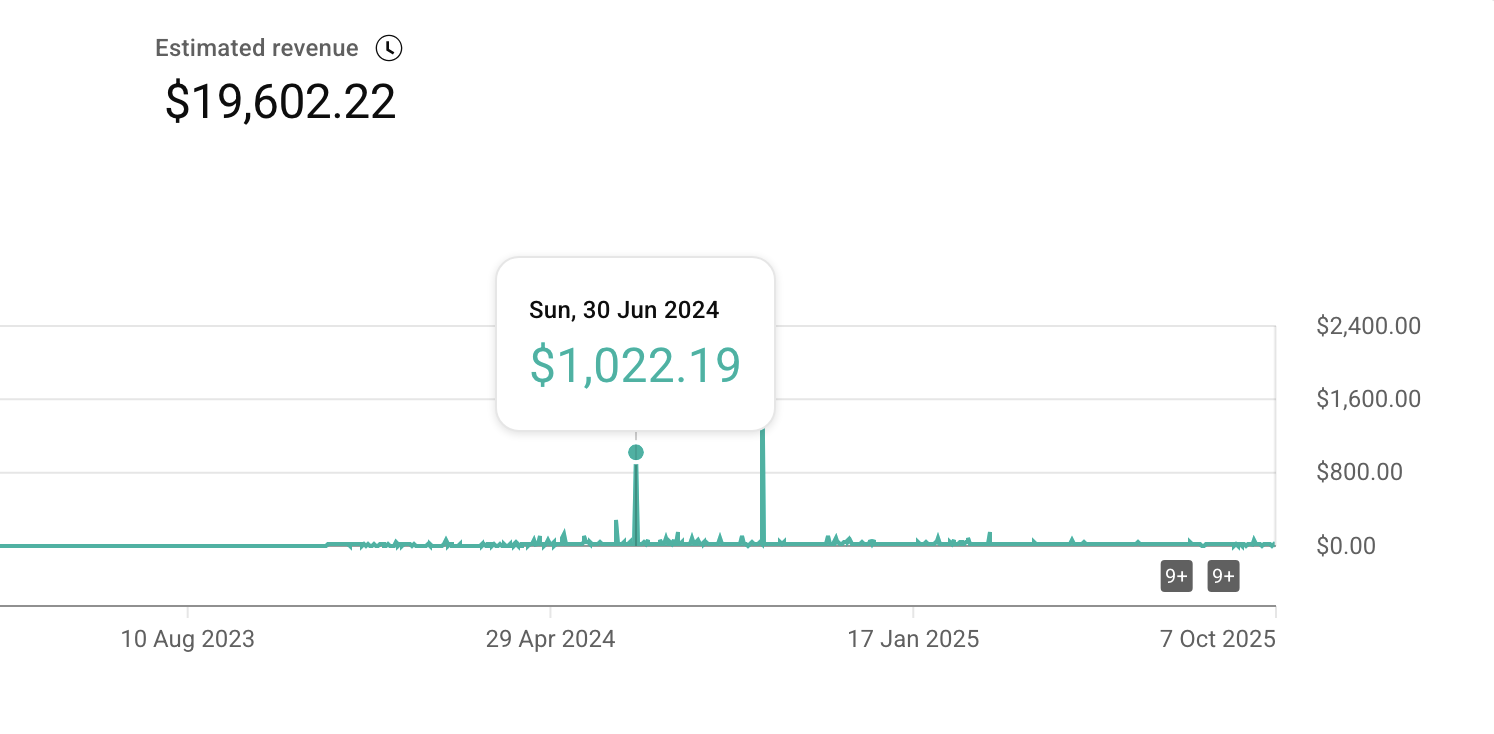Select the $19,602.22 total revenue figure
1494x734 pixels.
tap(280, 102)
